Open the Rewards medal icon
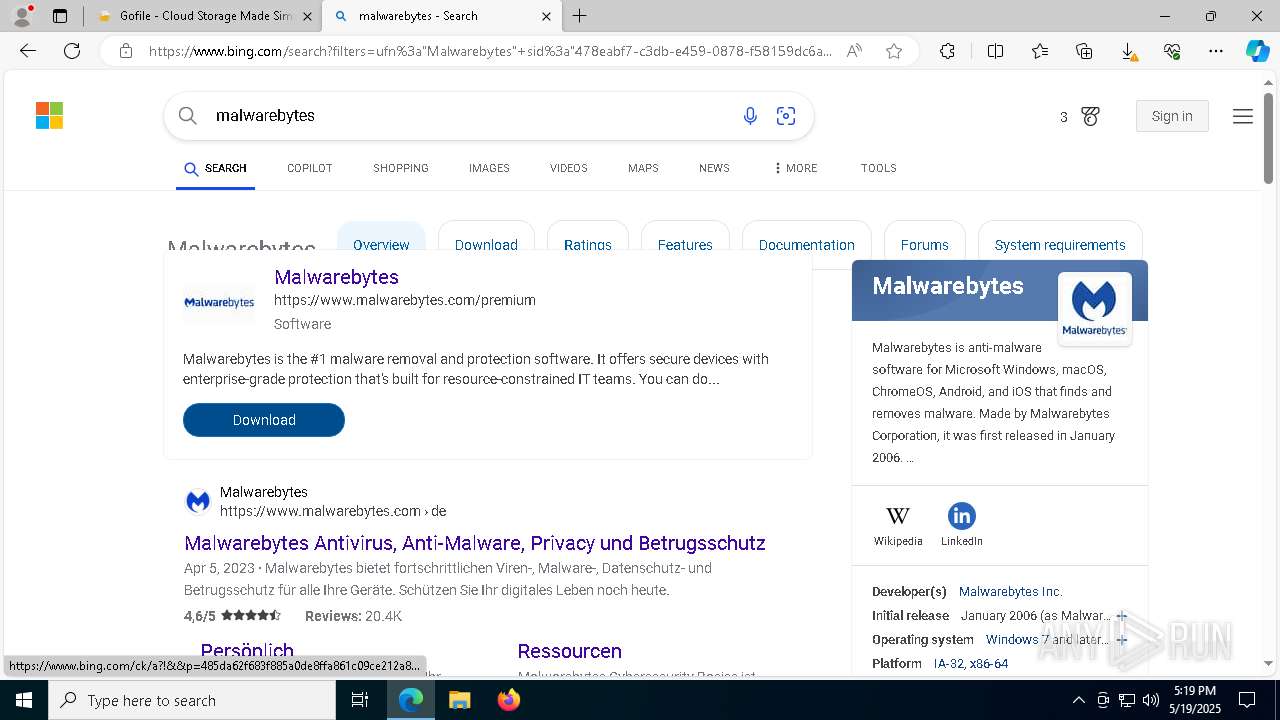The width and height of the screenshot is (1280, 720). click(x=1090, y=116)
